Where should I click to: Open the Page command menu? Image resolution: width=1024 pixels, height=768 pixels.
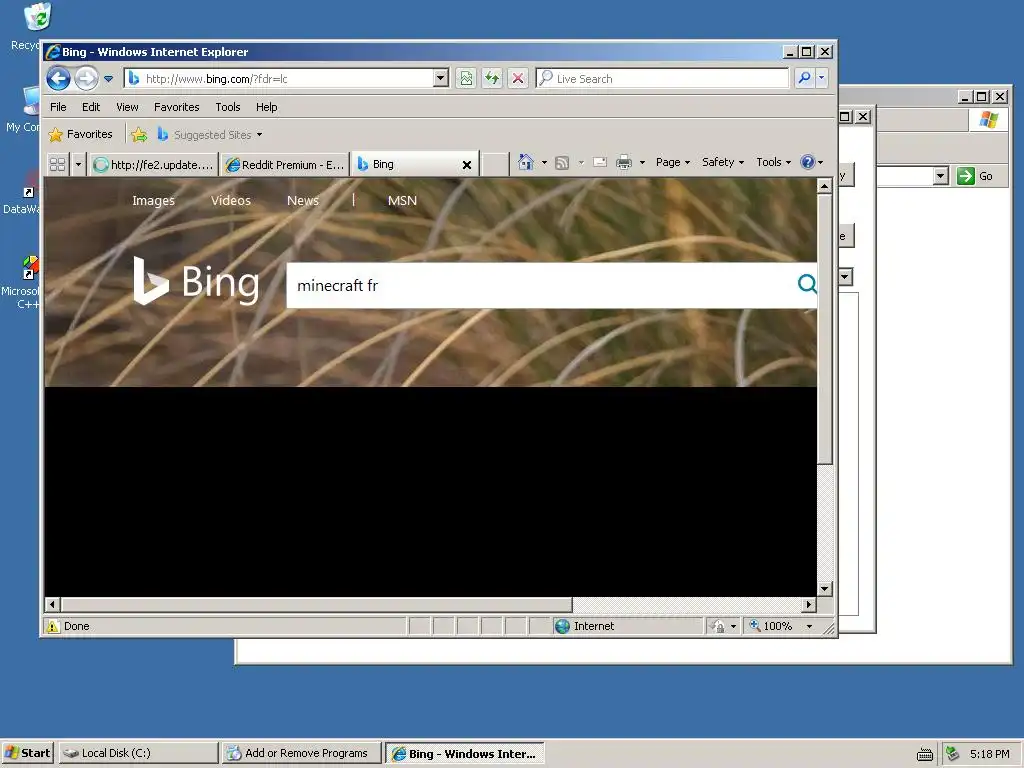pyautogui.click(x=673, y=162)
